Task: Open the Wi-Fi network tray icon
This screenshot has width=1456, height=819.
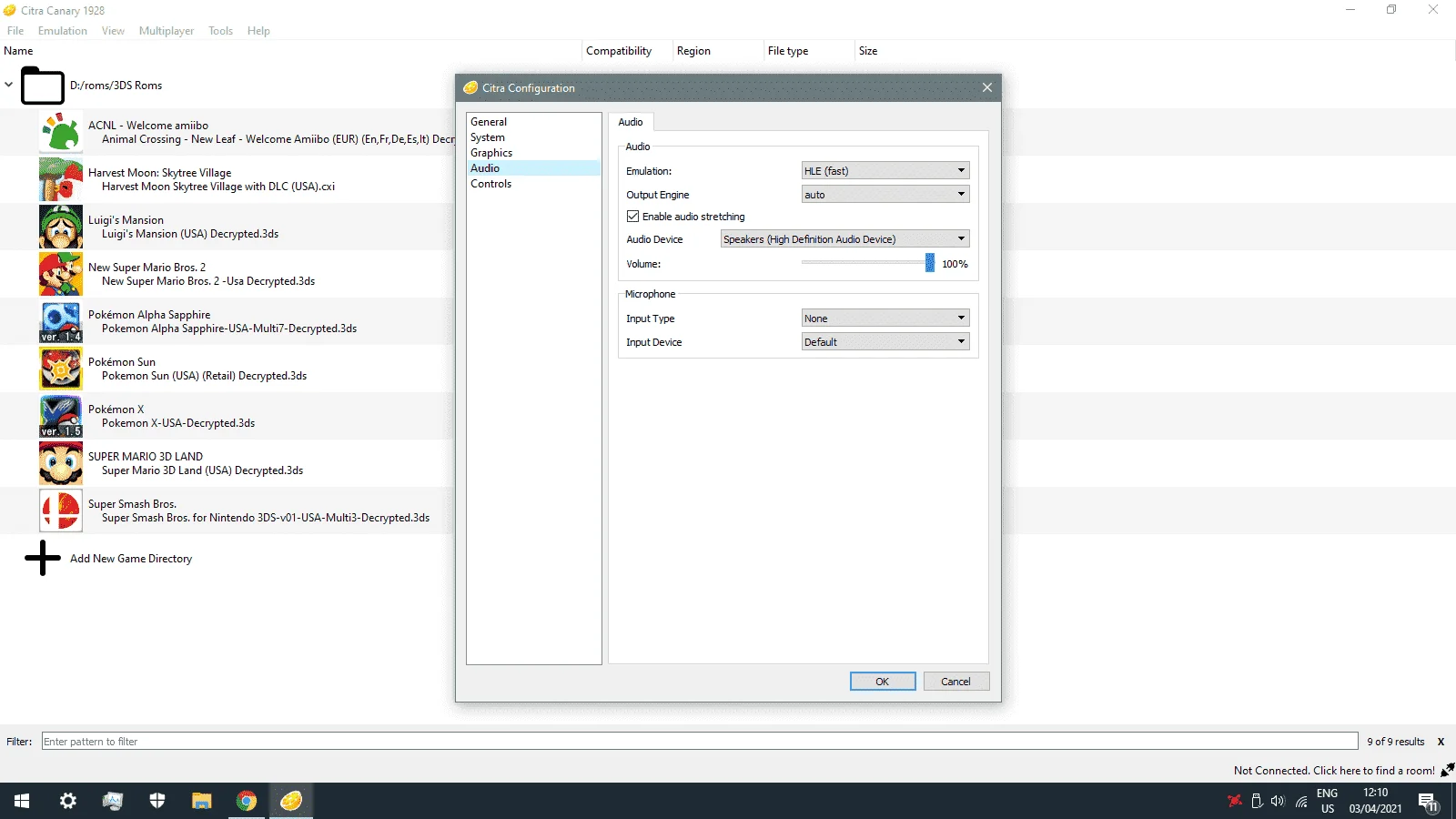Action: pos(1302,801)
